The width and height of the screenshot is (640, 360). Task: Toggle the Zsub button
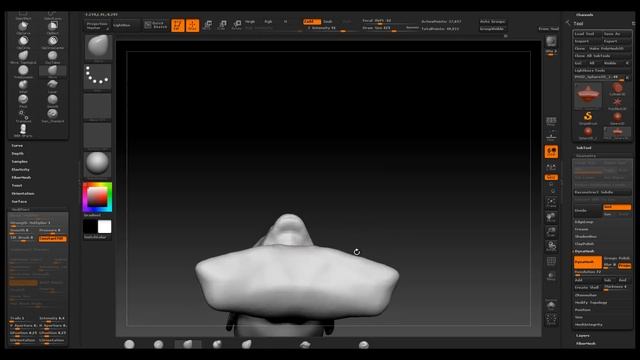coord(328,22)
